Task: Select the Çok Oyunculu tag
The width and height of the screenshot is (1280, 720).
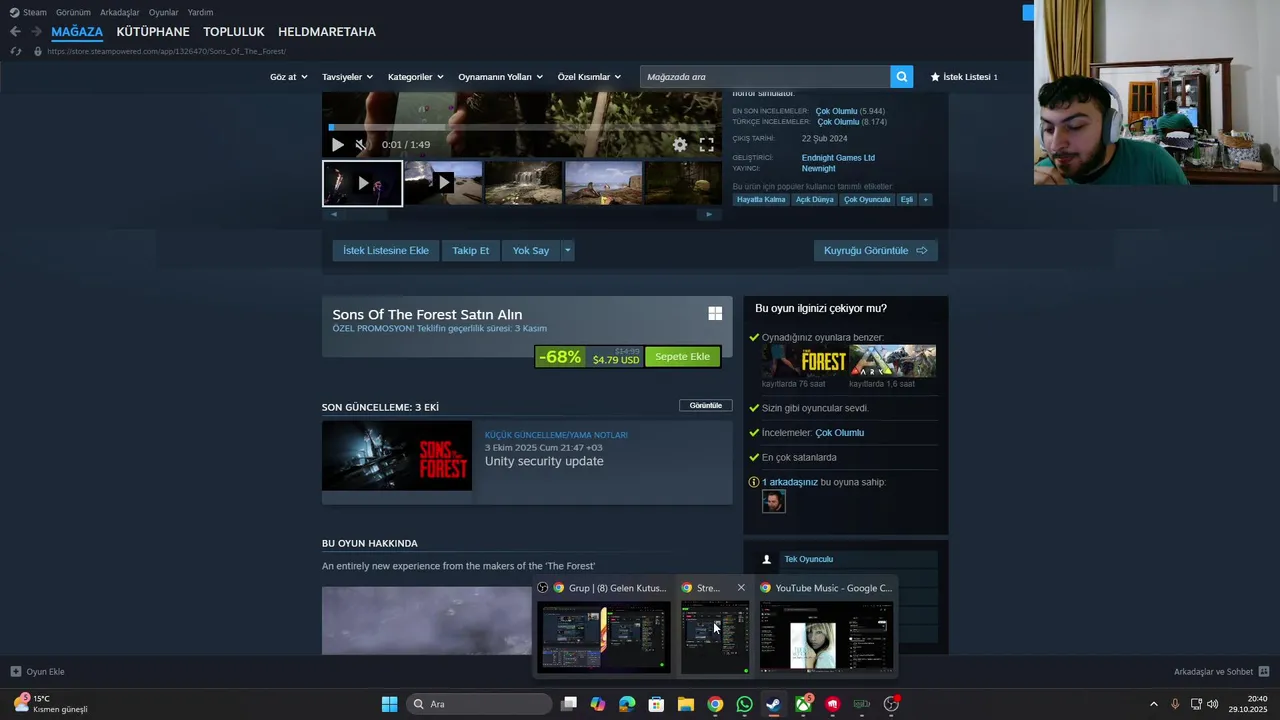Action: [x=867, y=199]
